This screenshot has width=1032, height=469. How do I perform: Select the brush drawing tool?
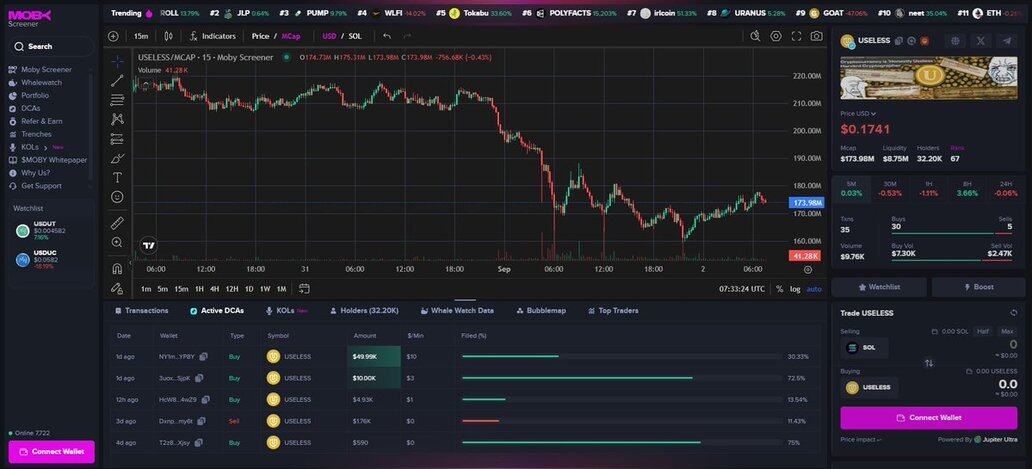117,159
